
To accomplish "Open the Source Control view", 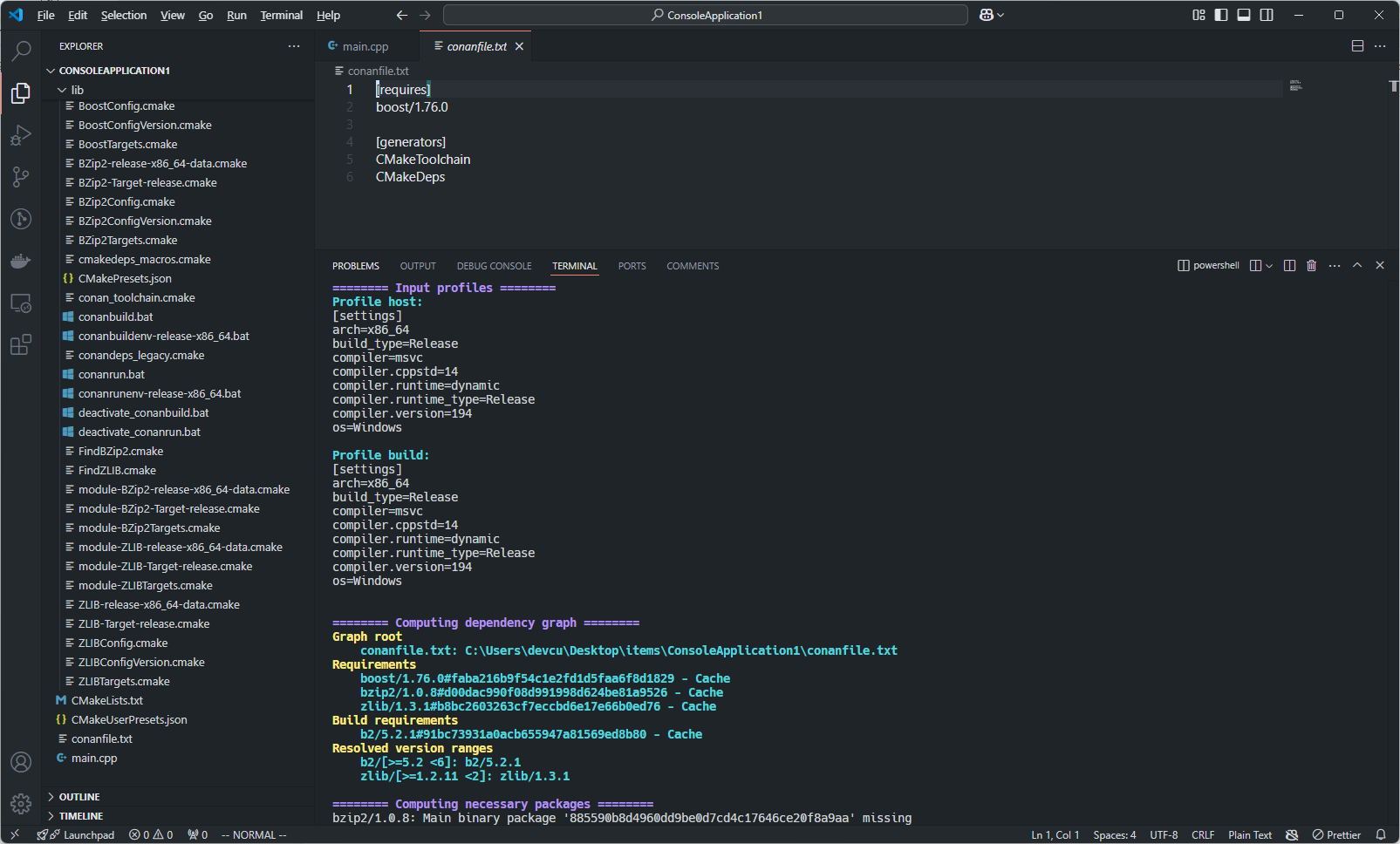I will [21, 177].
